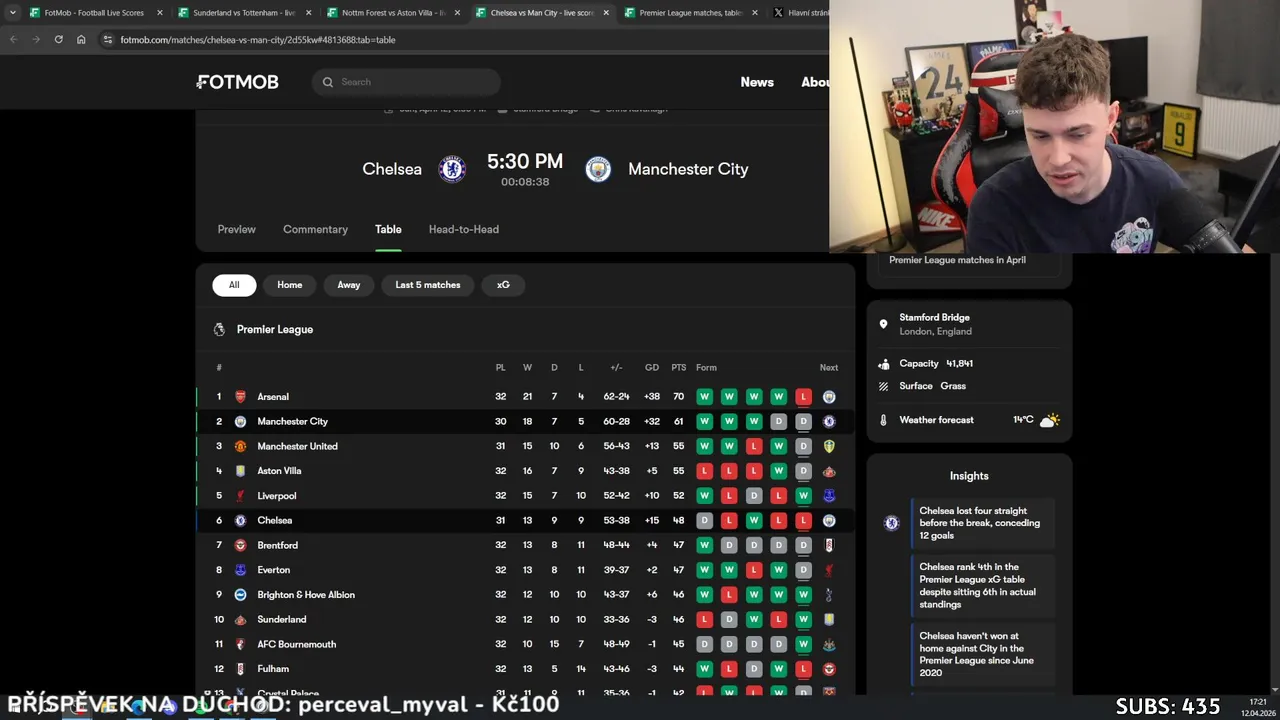Click the AFC Bournemouth badge in table
The height and width of the screenshot is (720, 1280).
pos(240,644)
